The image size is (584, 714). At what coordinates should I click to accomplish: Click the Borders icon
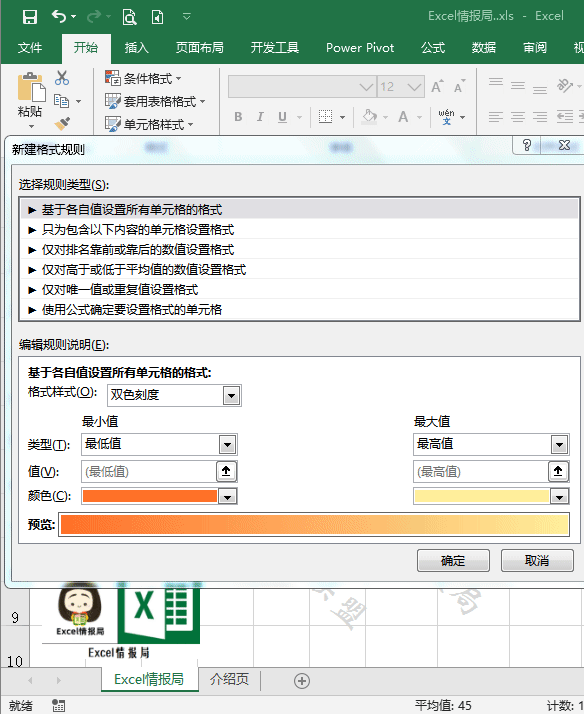click(325, 117)
